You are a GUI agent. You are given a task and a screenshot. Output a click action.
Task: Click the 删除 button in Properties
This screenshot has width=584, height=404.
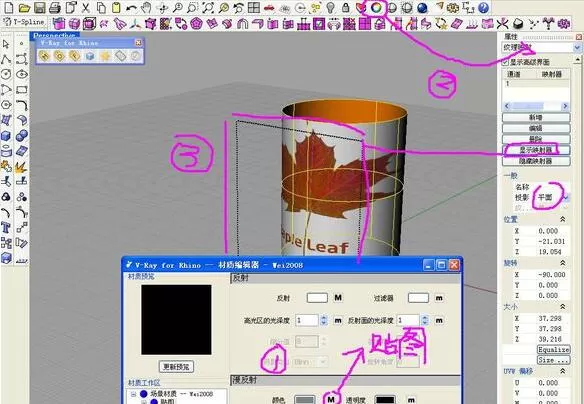coord(536,139)
